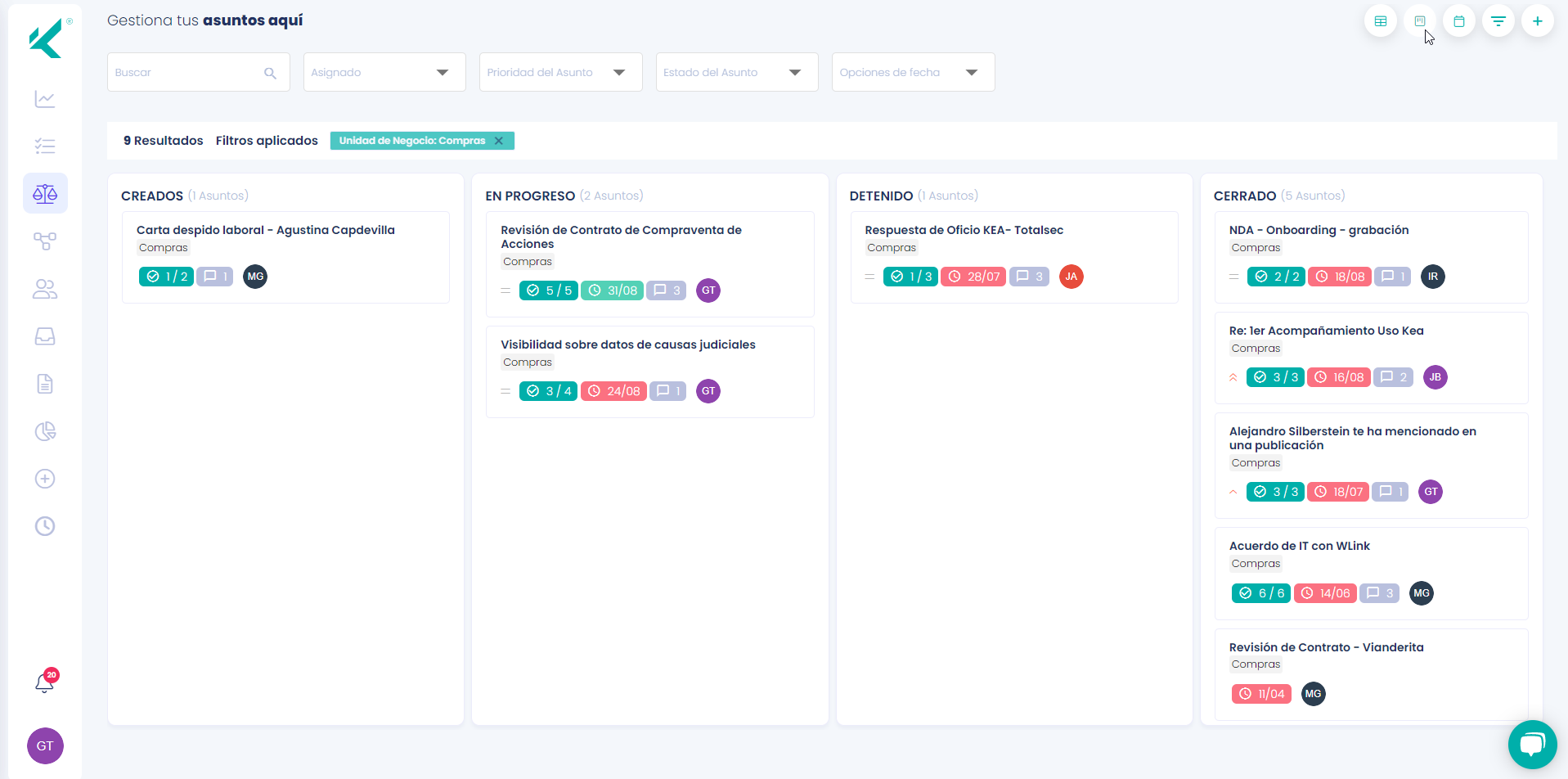Expand the Opciones de fecha dropdown
Viewport: 1568px width, 779px height.
912,72
